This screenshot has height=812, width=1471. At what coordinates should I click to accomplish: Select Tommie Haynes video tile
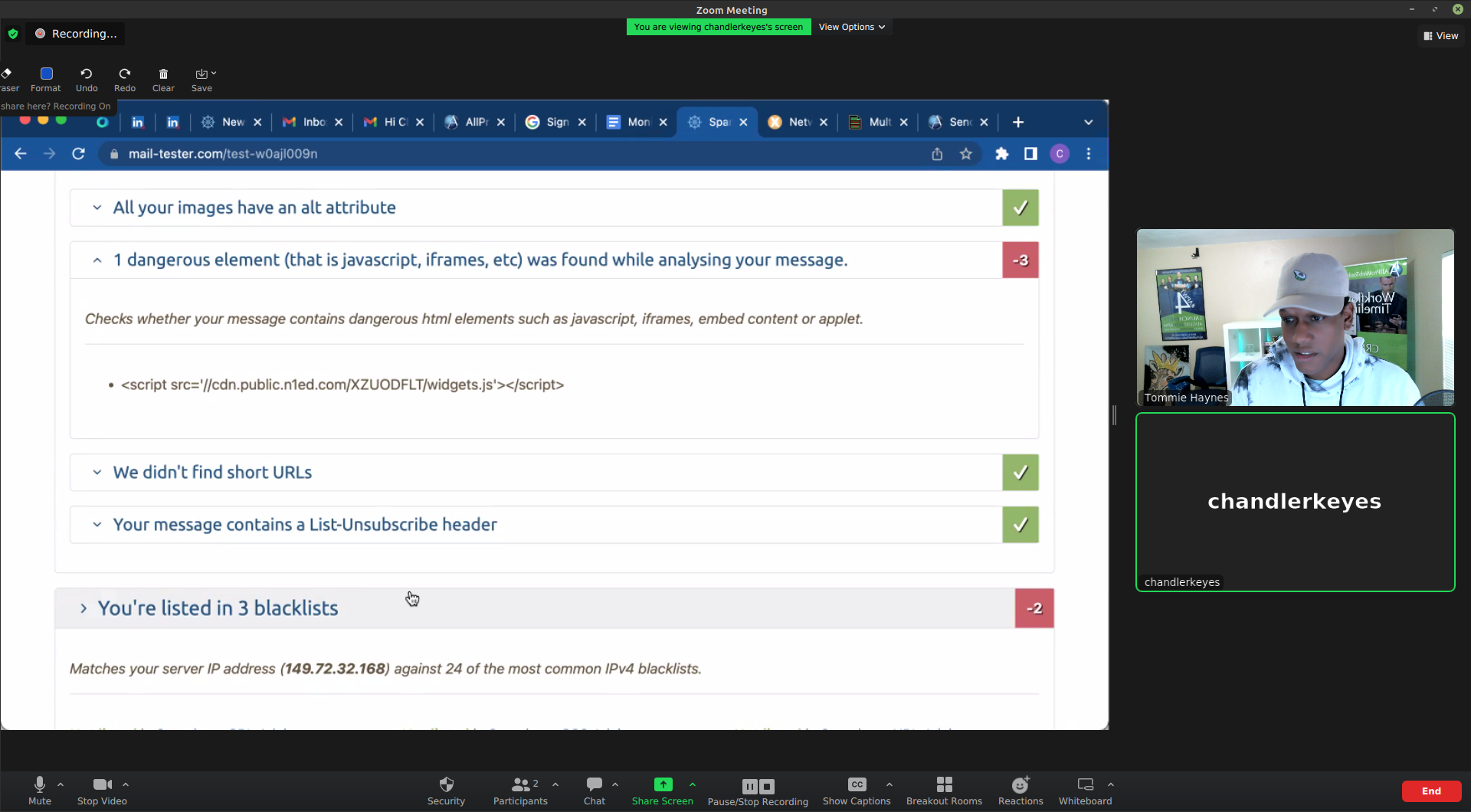[1295, 317]
